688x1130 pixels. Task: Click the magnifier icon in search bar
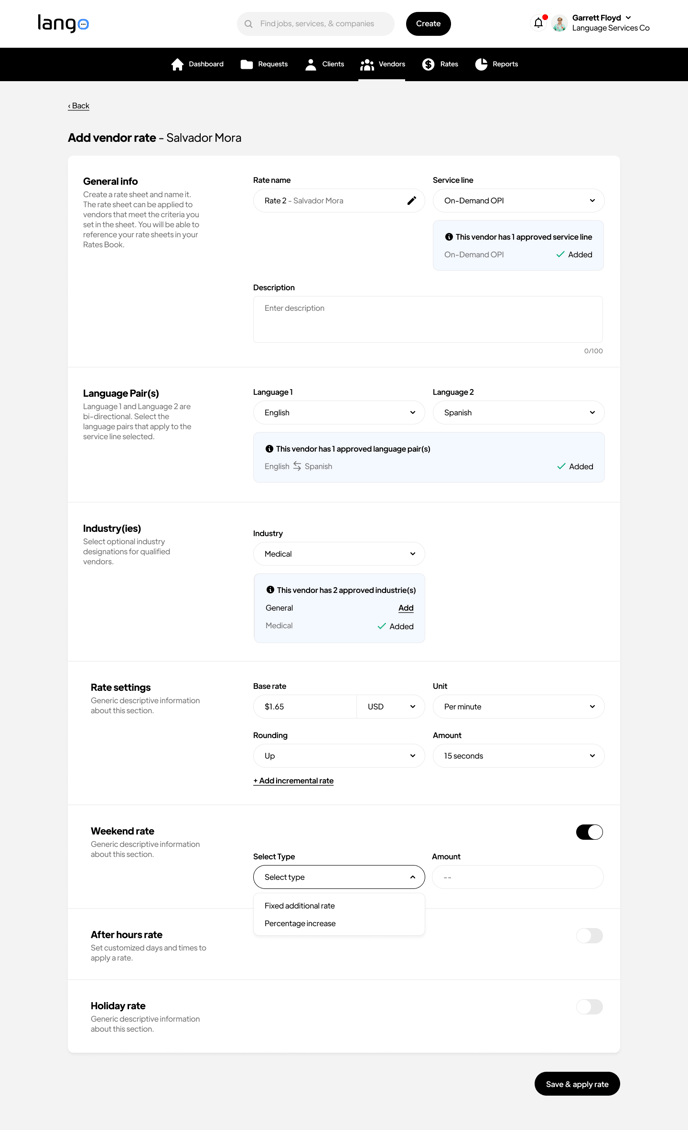(x=249, y=24)
